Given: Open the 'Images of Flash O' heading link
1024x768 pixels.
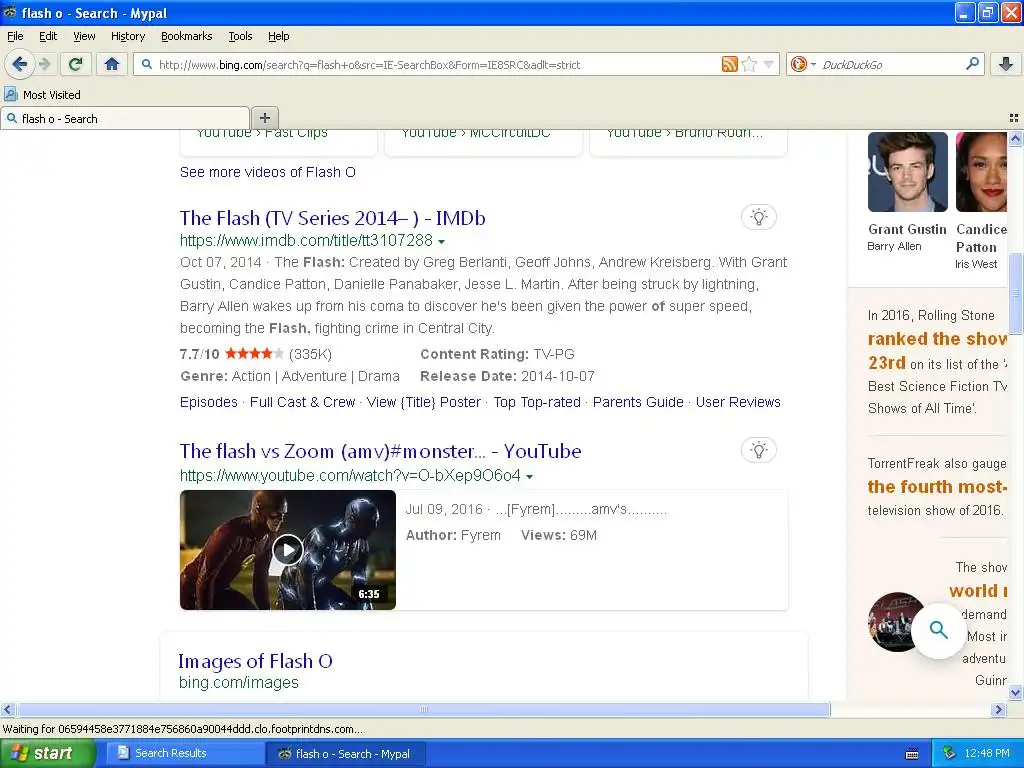Looking at the screenshot, I should pyautogui.click(x=255, y=661).
